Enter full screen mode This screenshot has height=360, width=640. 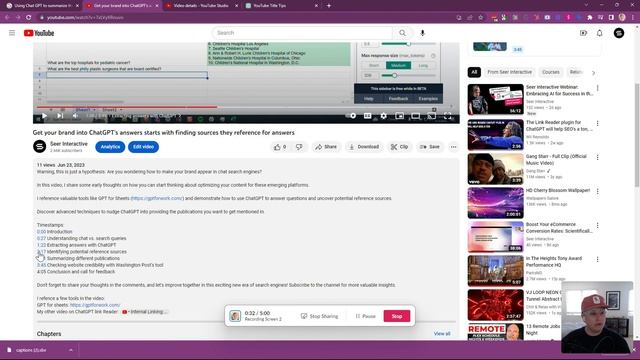pos(447,116)
